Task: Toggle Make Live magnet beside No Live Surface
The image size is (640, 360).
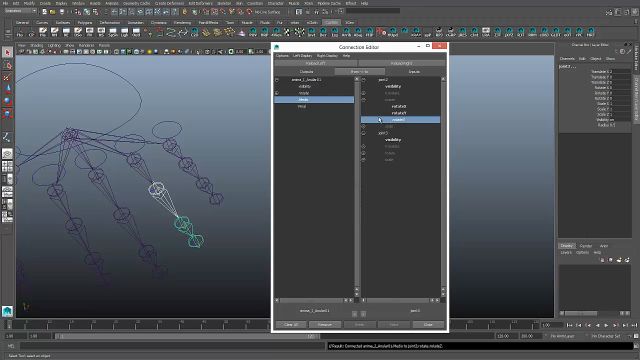Action: [x=249, y=12]
